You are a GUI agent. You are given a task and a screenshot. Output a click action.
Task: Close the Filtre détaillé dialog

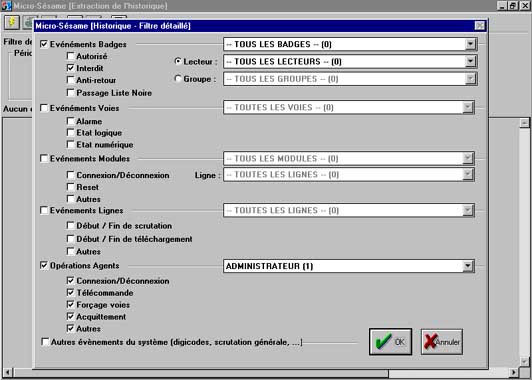tap(479, 26)
